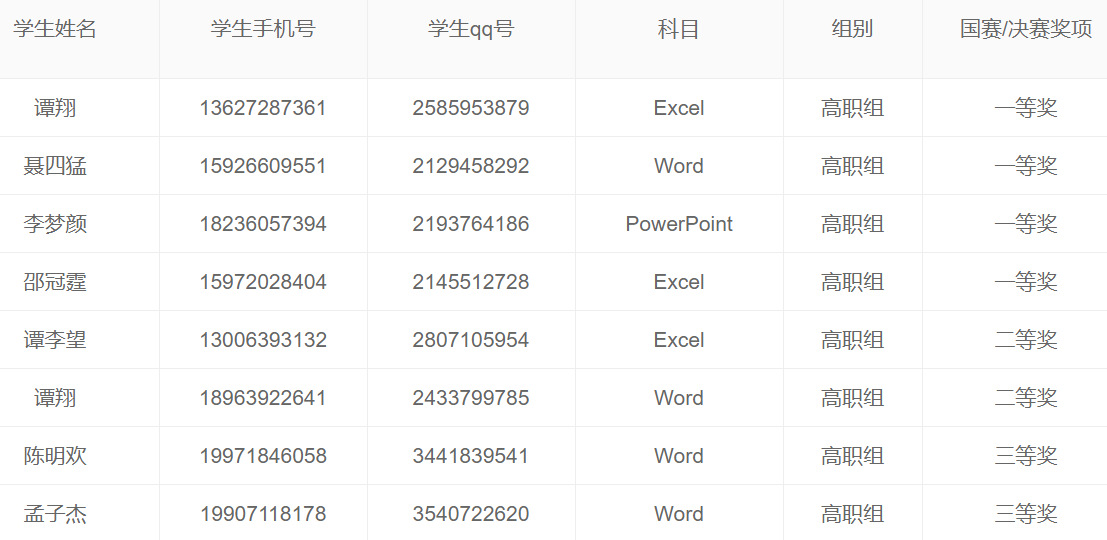Click Excel in the 邵冠霆 row

(x=678, y=282)
